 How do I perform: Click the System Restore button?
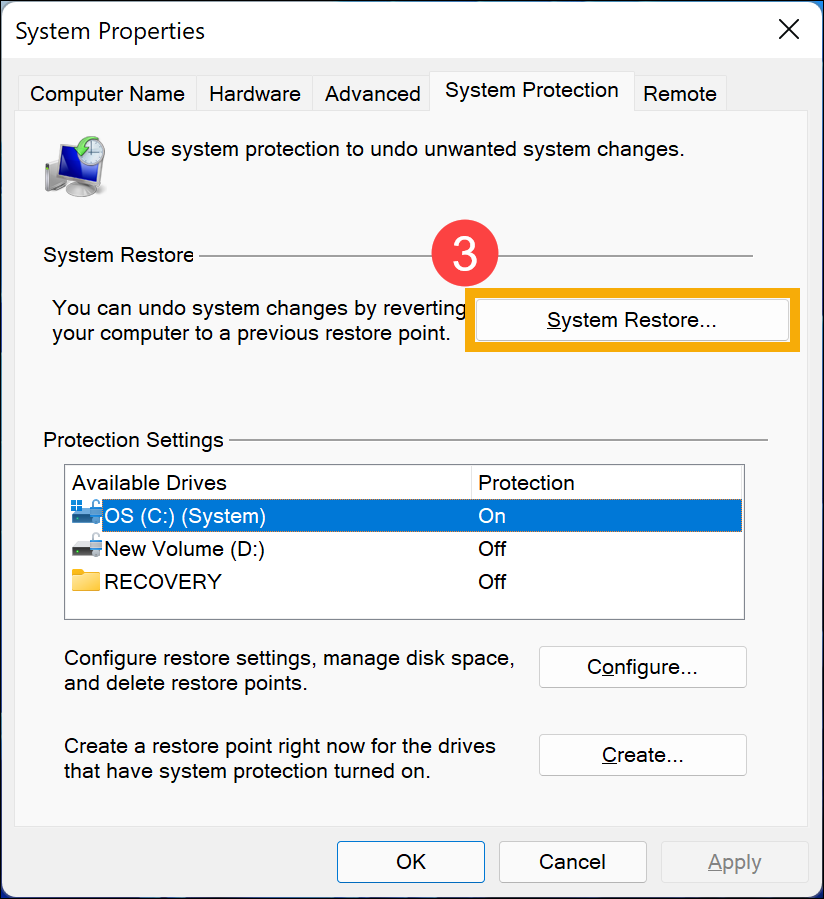[x=632, y=321]
